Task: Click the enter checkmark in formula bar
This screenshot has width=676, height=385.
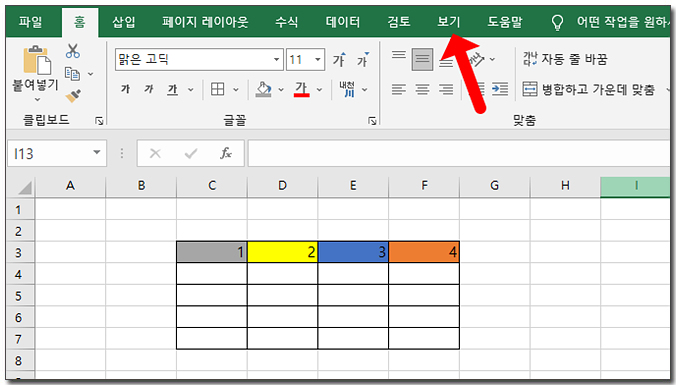Action: pos(191,153)
